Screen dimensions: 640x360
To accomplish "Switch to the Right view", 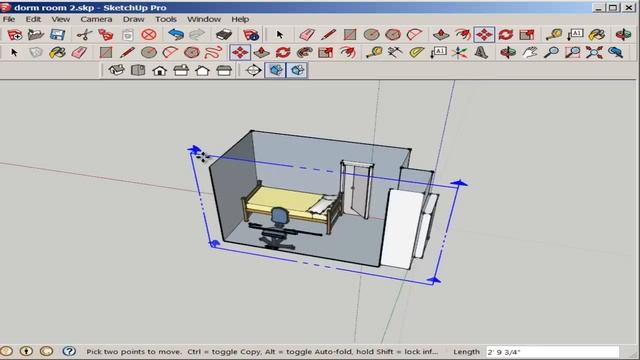I will pyautogui.click(x=181, y=70).
